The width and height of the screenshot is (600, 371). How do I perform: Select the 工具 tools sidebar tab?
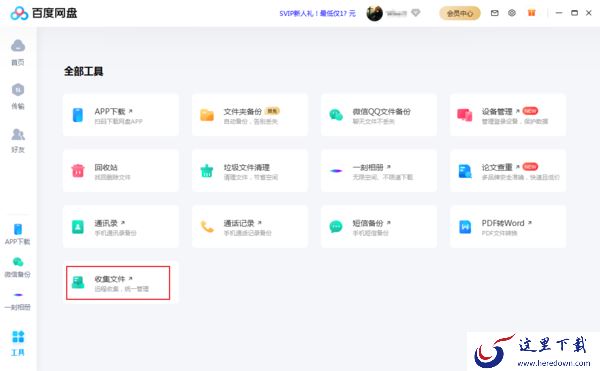pos(18,343)
